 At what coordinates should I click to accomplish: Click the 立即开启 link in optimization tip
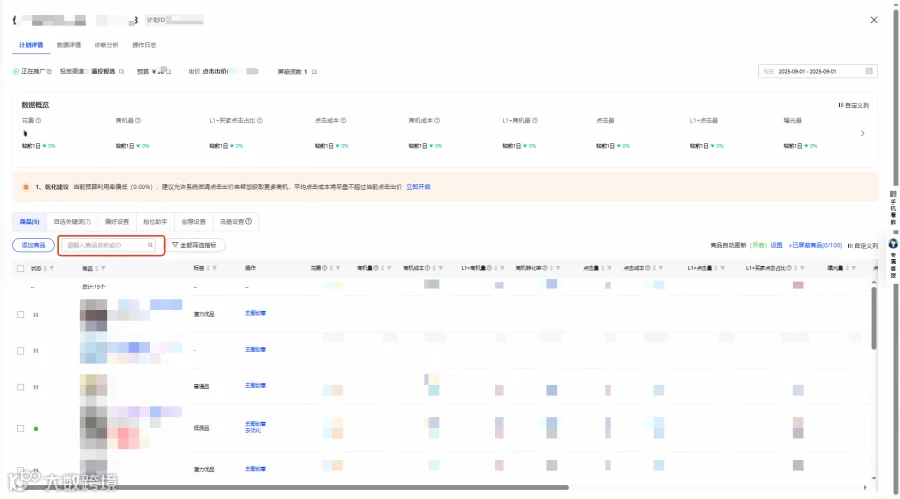(x=418, y=187)
